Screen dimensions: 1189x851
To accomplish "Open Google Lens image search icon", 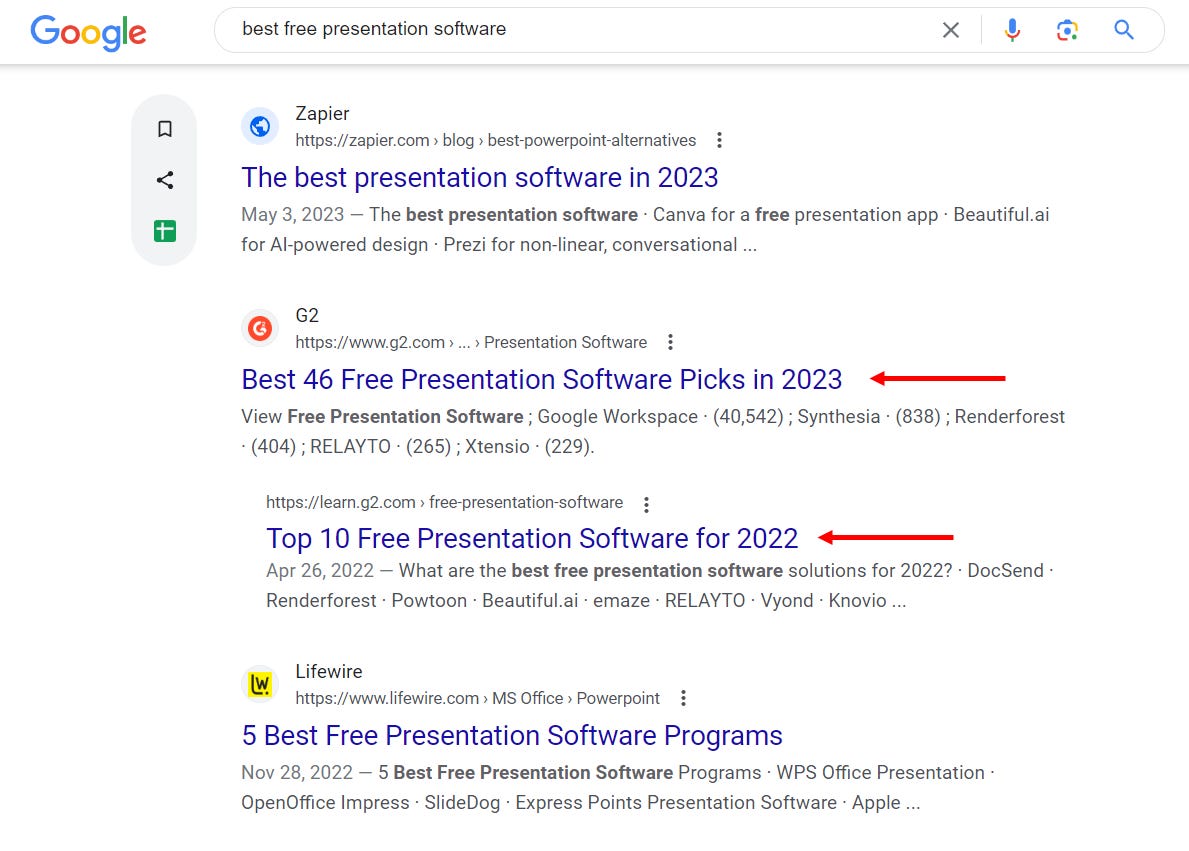I will pyautogui.click(x=1067, y=30).
